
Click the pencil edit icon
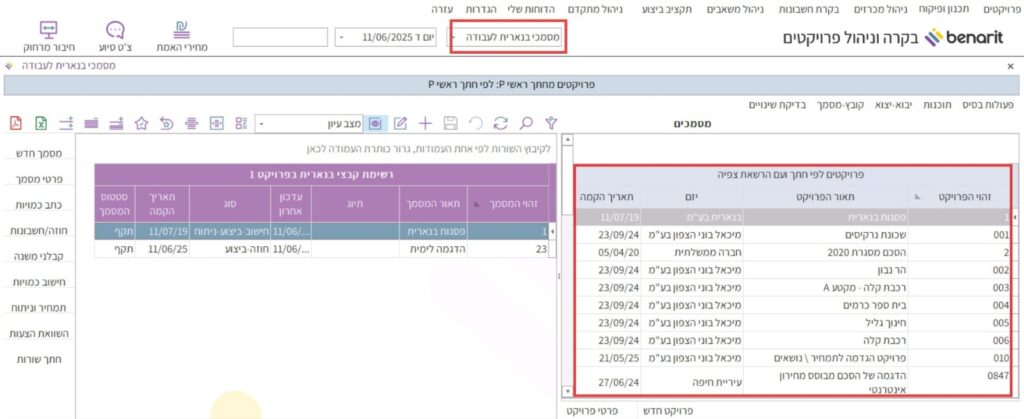[401, 123]
